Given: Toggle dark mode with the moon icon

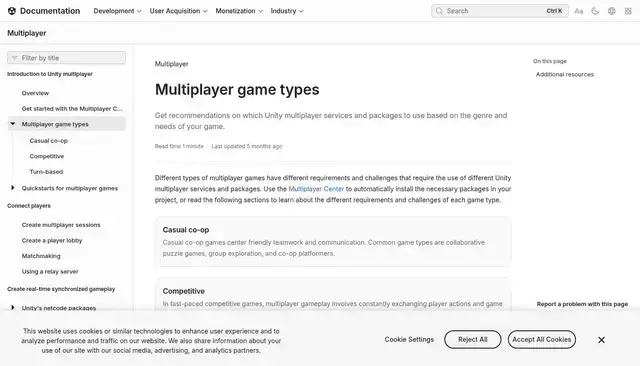Looking at the screenshot, I should [x=595, y=11].
